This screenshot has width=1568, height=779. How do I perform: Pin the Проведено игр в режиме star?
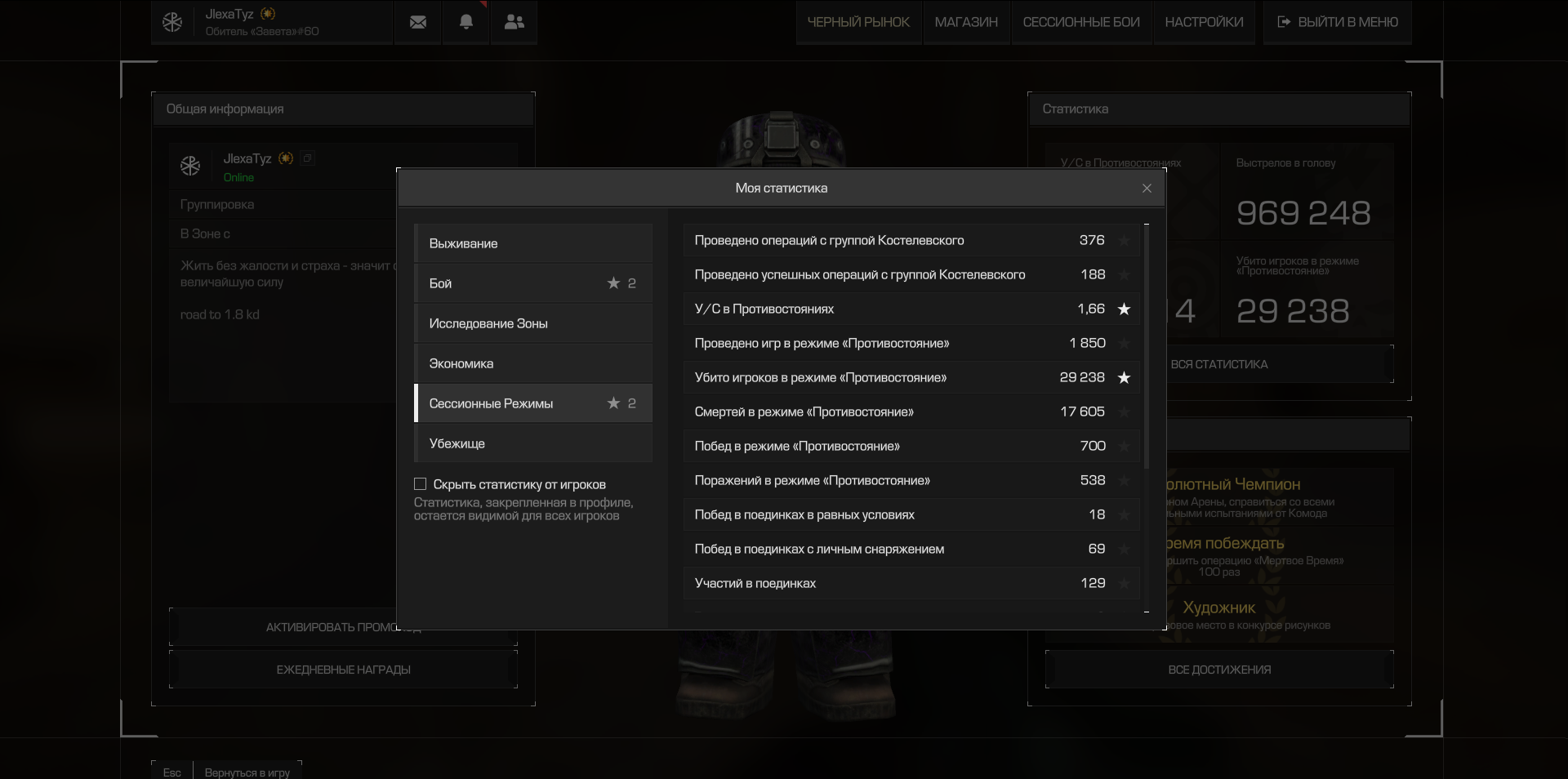click(1124, 343)
